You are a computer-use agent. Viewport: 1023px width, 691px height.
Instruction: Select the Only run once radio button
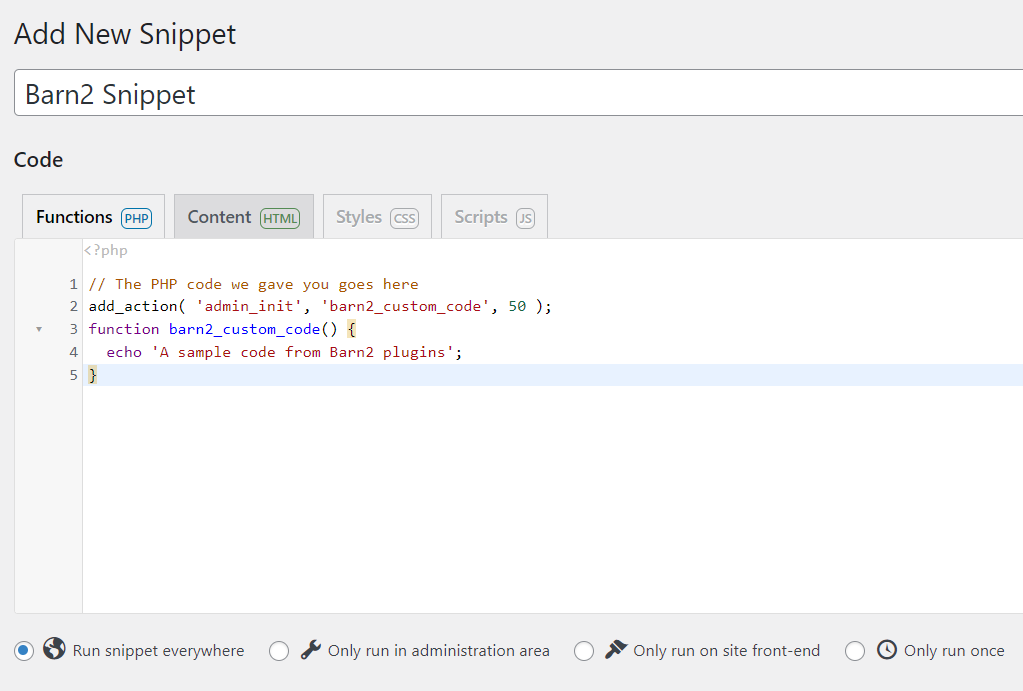[x=855, y=651]
